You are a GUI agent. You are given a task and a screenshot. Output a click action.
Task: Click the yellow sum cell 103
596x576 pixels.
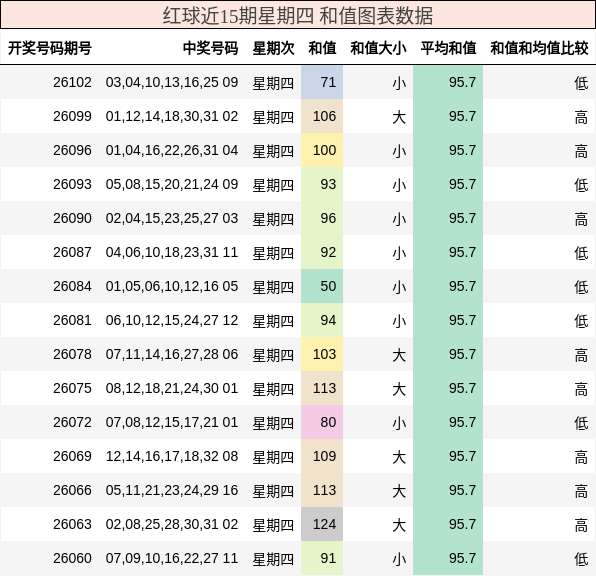coord(322,354)
